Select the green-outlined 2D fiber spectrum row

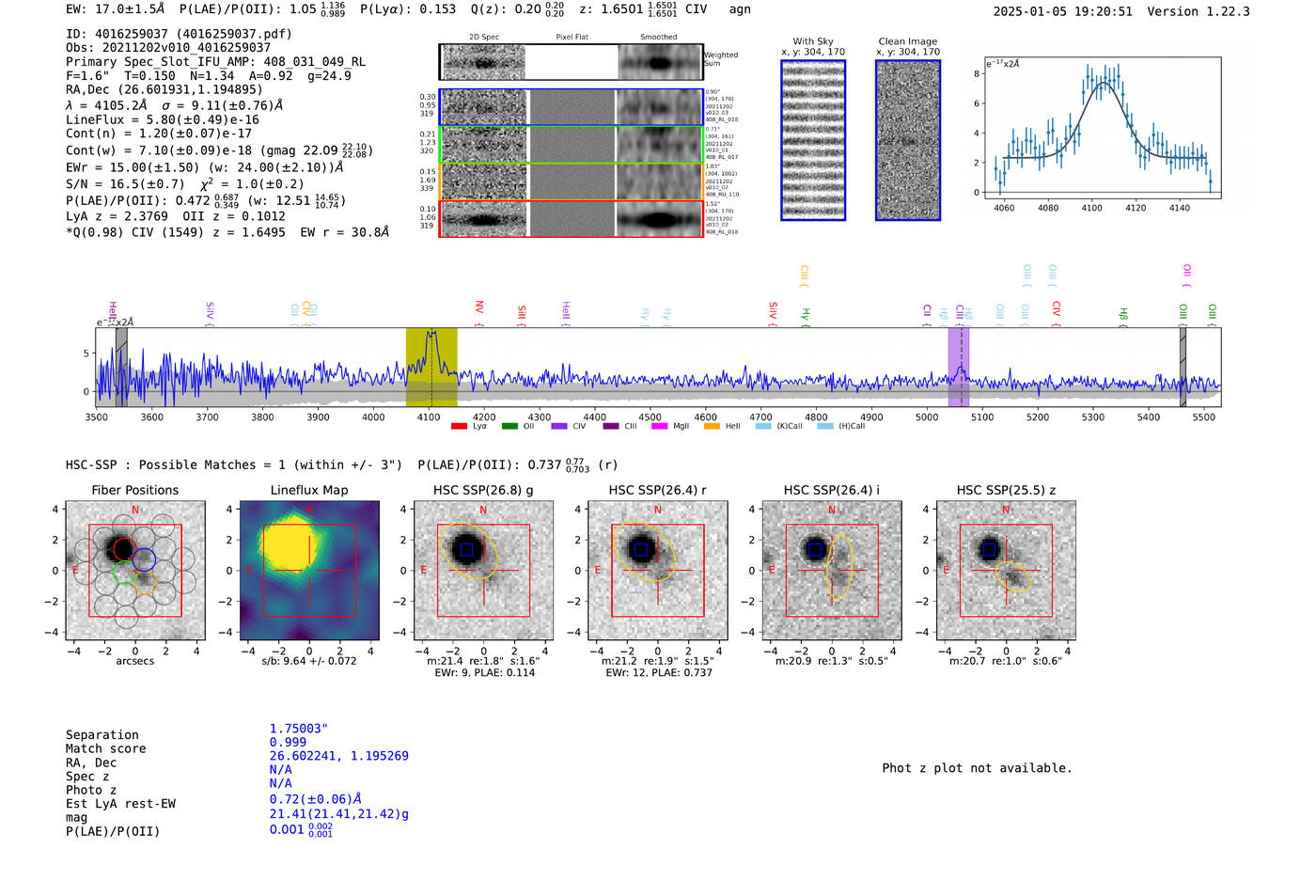571,144
